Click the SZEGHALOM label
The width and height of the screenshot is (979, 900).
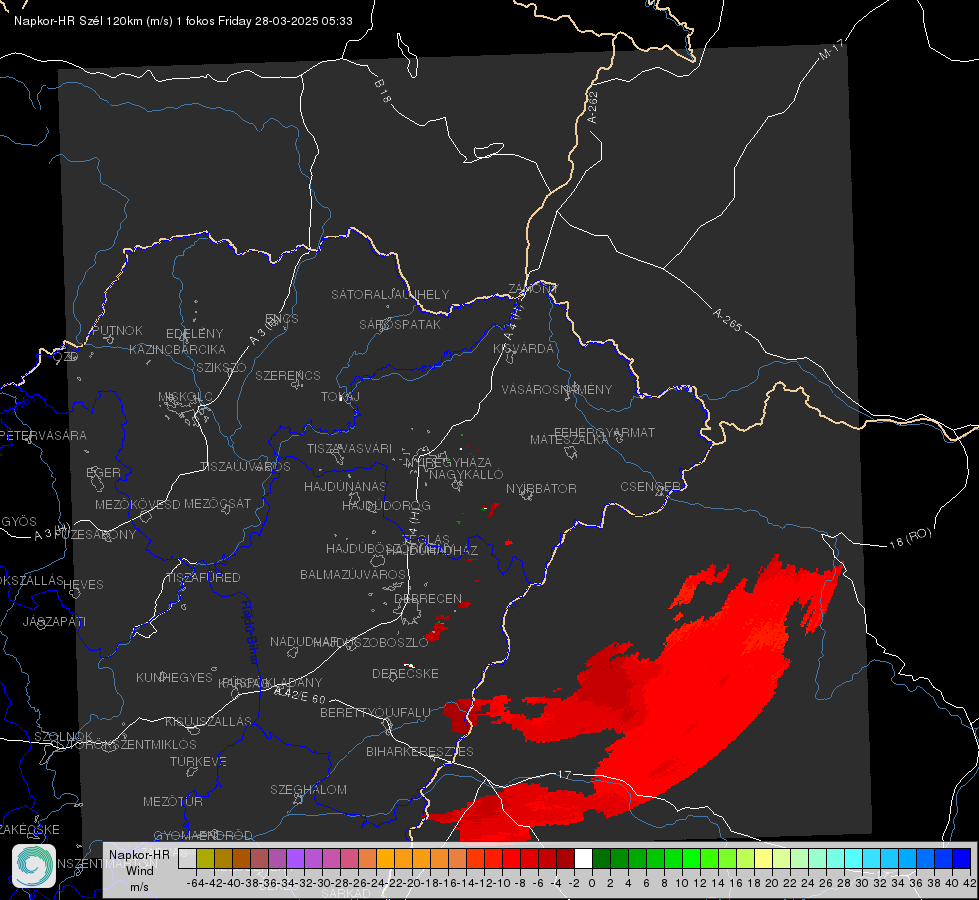pos(308,789)
